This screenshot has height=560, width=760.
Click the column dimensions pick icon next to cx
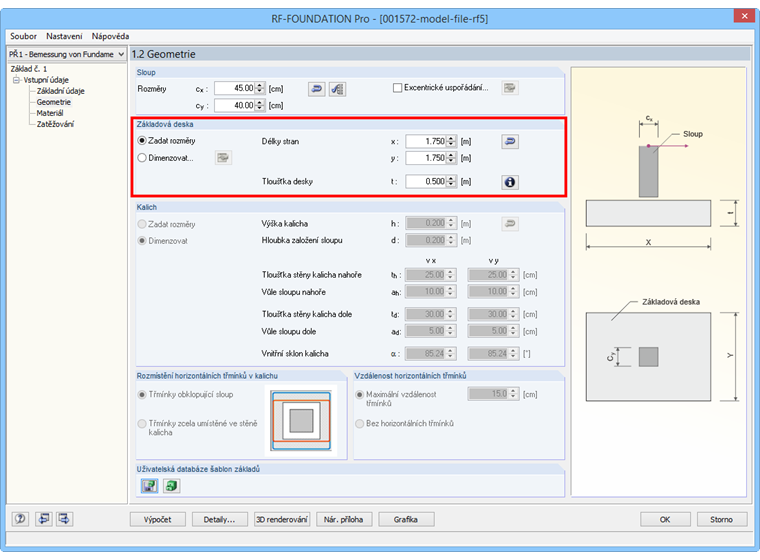(x=317, y=89)
